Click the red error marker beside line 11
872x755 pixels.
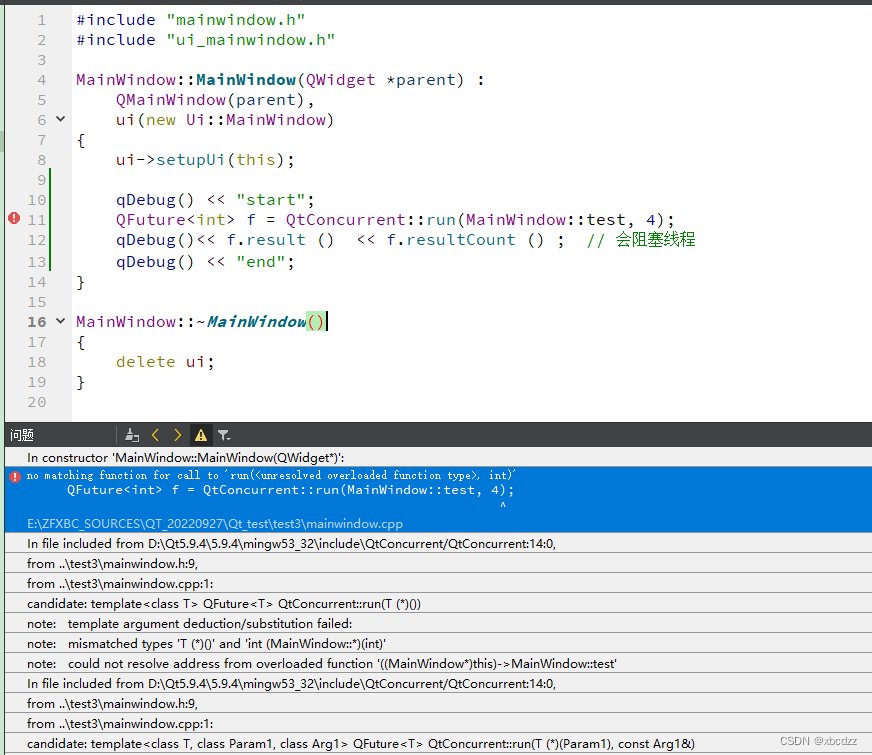tap(12, 219)
